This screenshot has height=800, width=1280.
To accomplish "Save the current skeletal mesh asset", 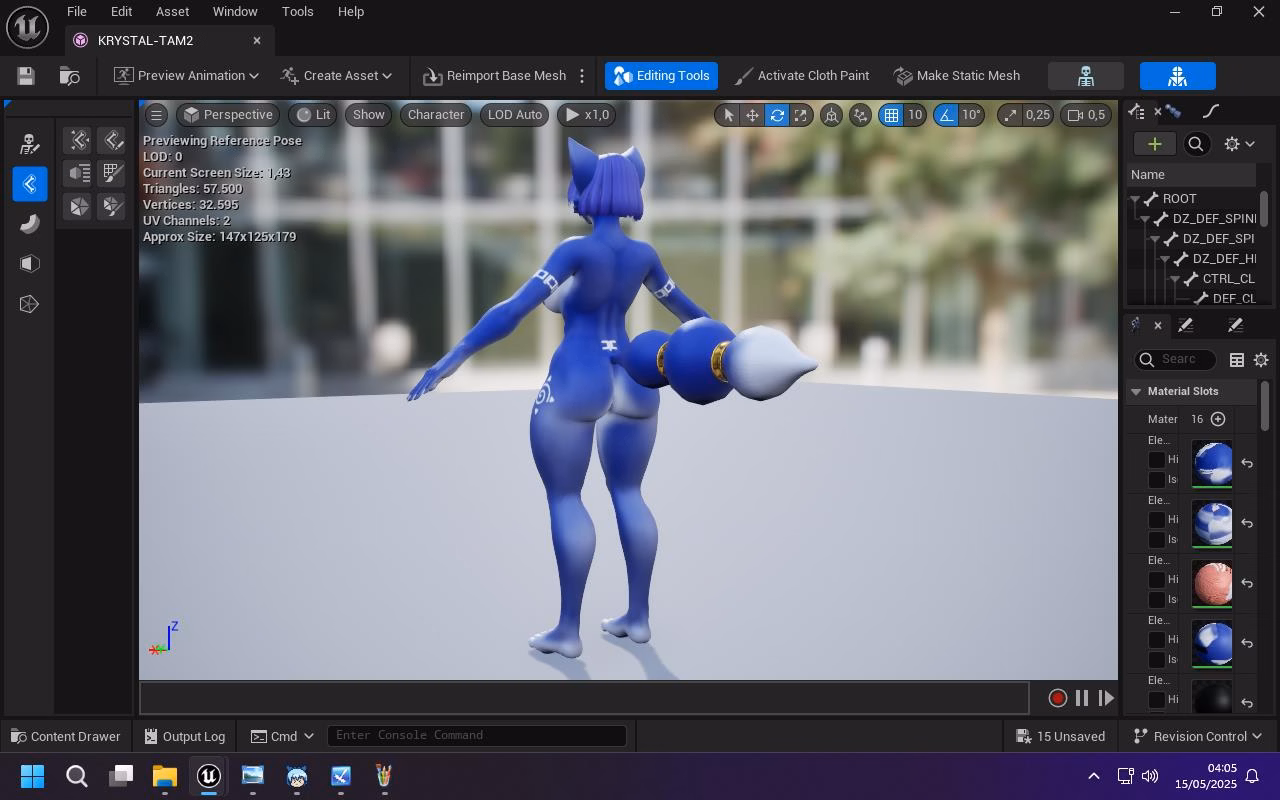I will point(26,76).
